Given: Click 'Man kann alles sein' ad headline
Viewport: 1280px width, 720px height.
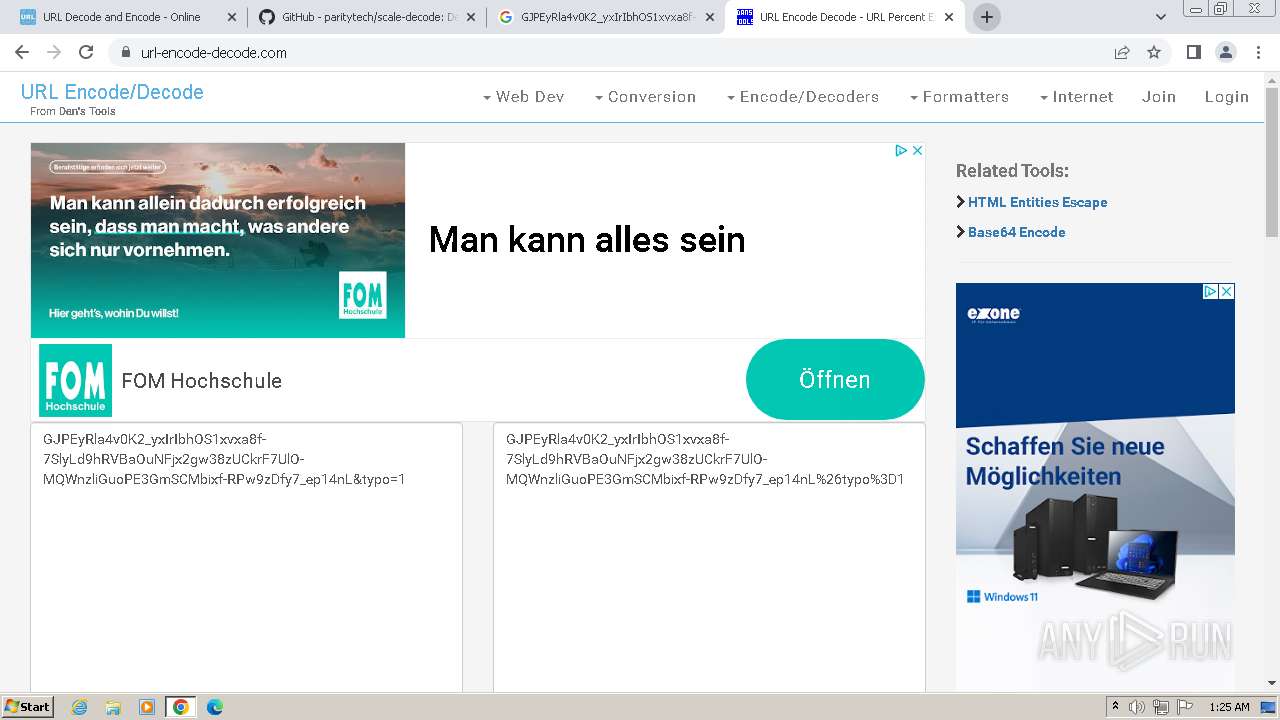Looking at the screenshot, I should [x=587, y=240].
